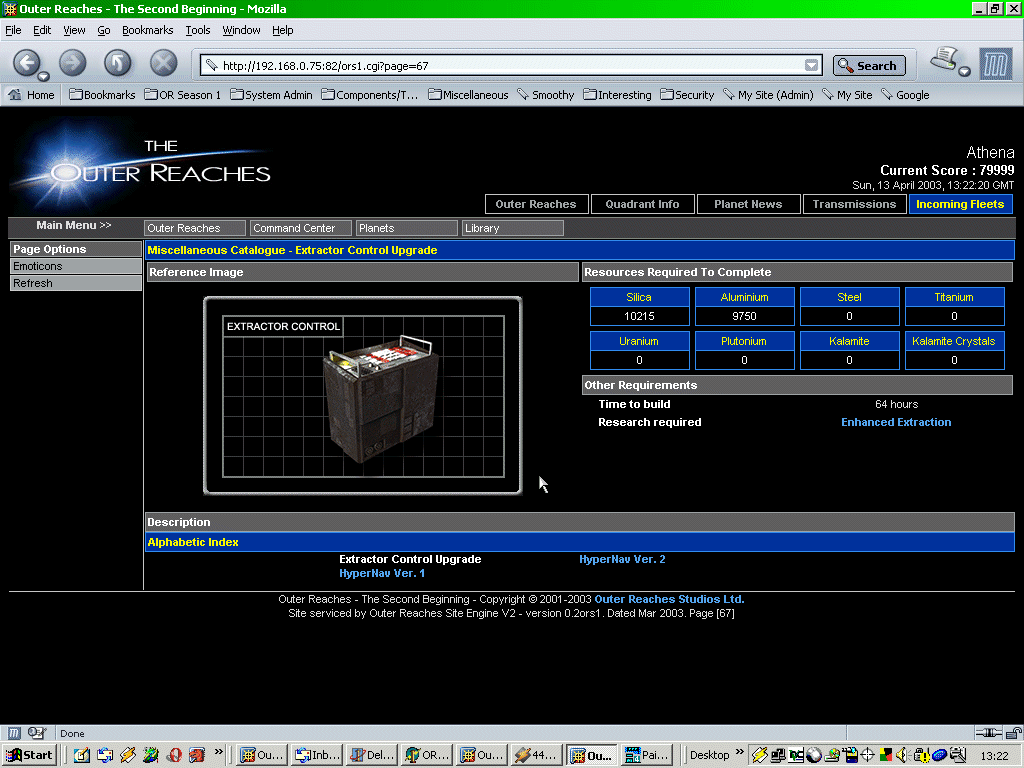Expand the URL bar history dropdown
This screenshot has height=768, width=1024.
(x=812, y=66)
